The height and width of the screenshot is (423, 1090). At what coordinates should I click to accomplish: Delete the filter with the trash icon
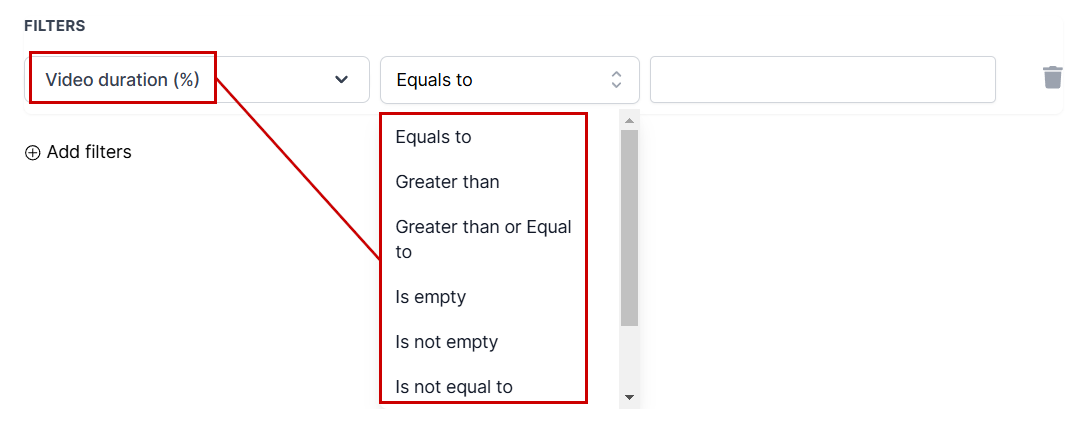(x=1052, y=78)
